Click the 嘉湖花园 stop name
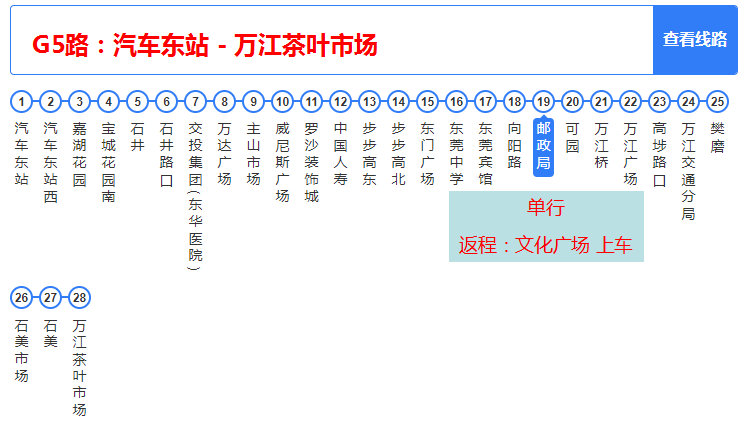Viewport: 746px width, 428px height. (79, 154)
